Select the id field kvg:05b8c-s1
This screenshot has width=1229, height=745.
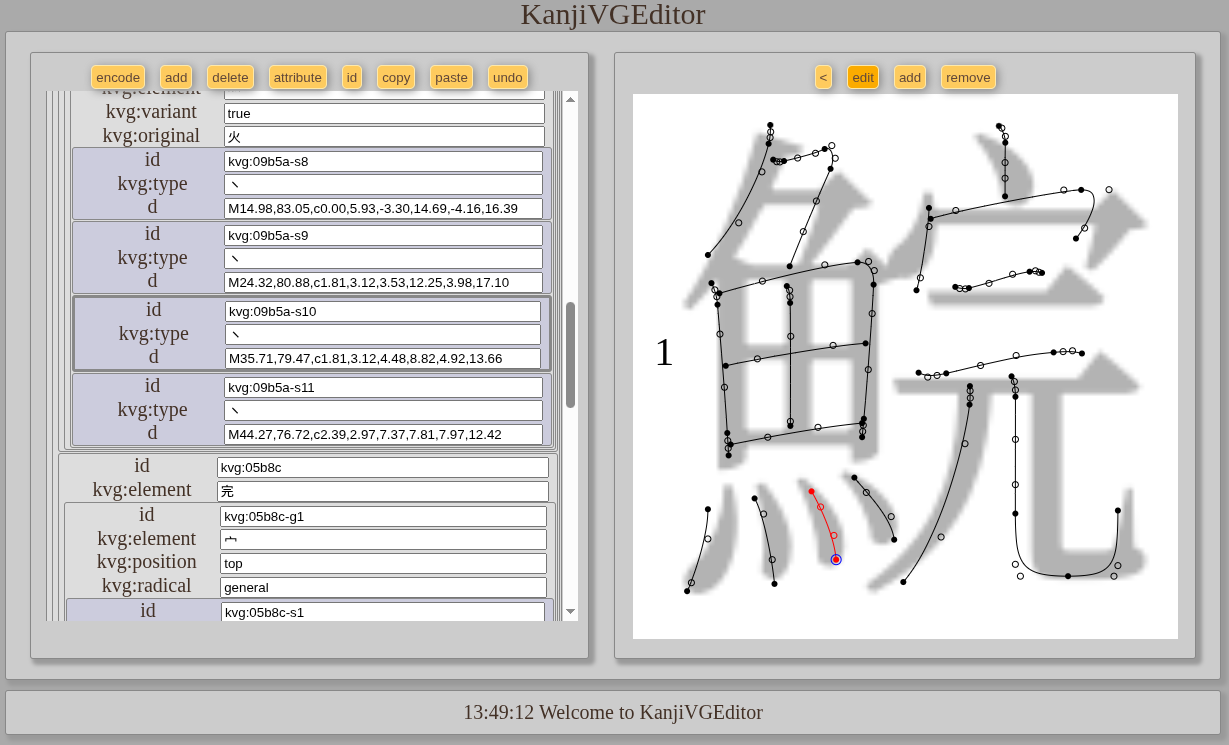pos(383,611)
